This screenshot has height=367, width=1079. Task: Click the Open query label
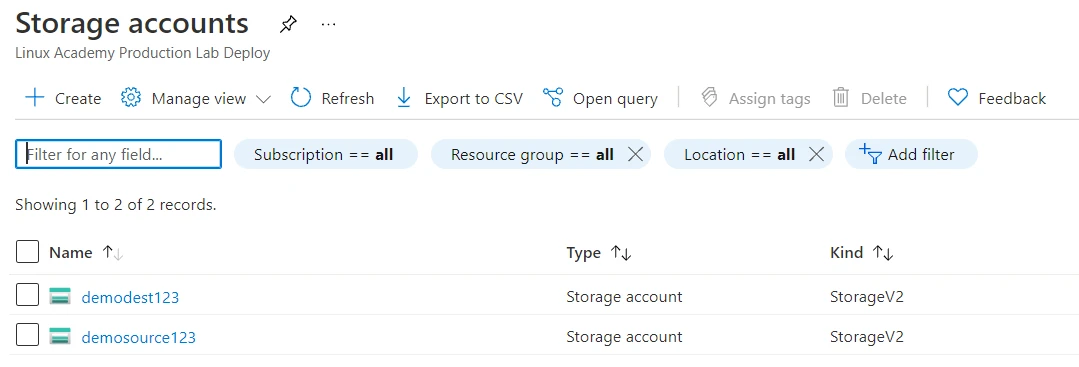pos(615,99)
